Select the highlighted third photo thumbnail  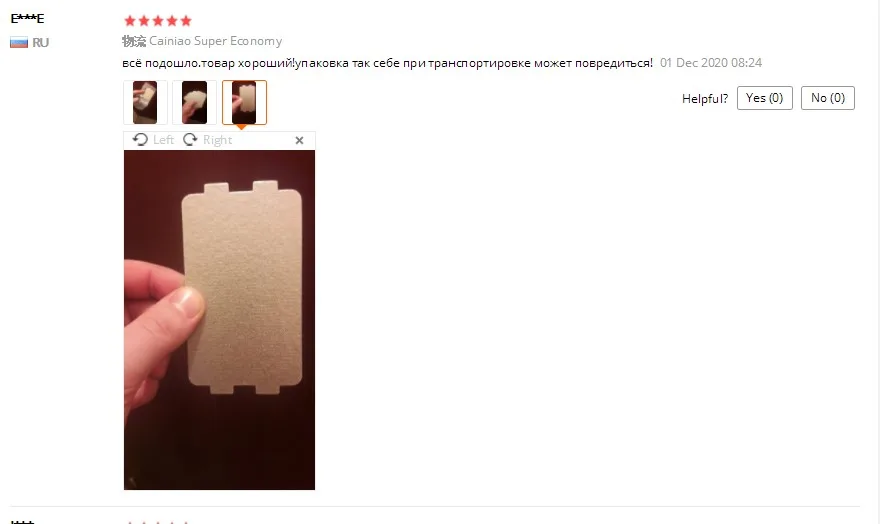[x=244, y=102]
